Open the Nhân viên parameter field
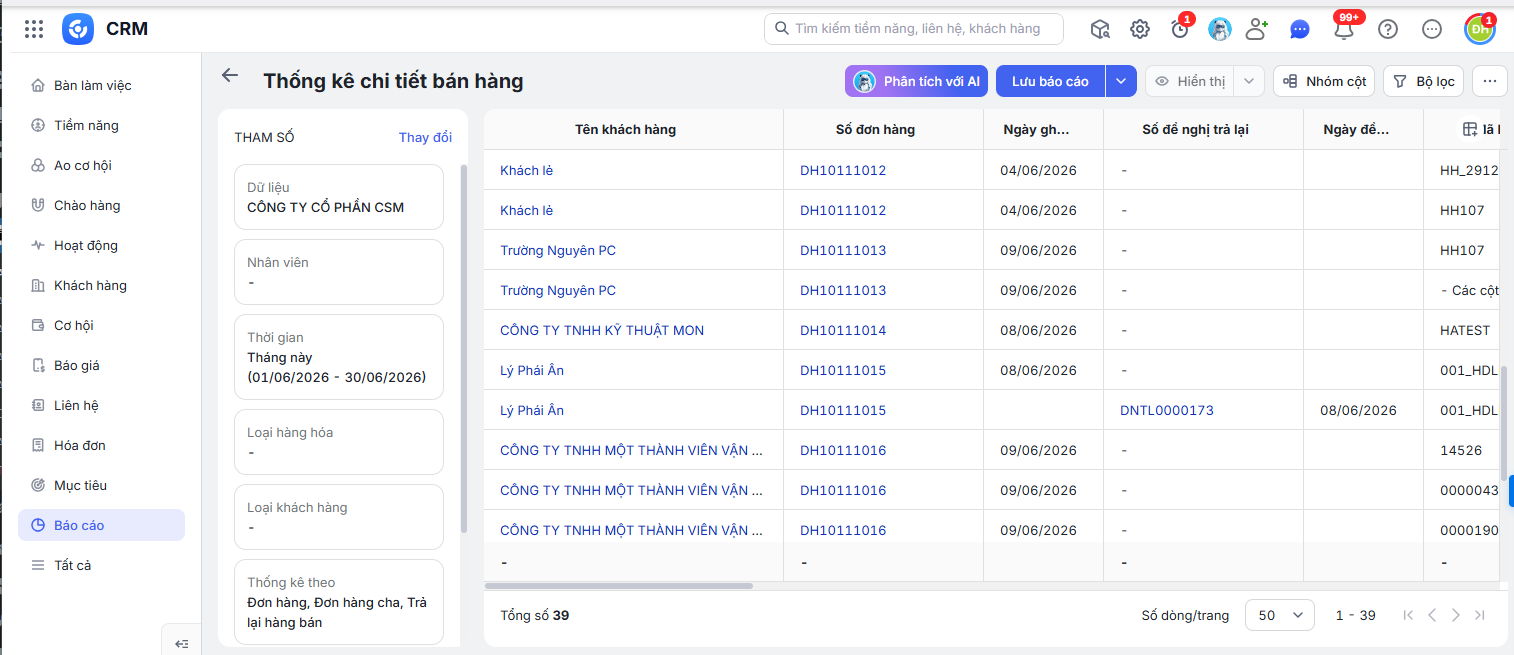This screenshot has height=655, width=1514. pyautogui.click(x=339, y=272)
